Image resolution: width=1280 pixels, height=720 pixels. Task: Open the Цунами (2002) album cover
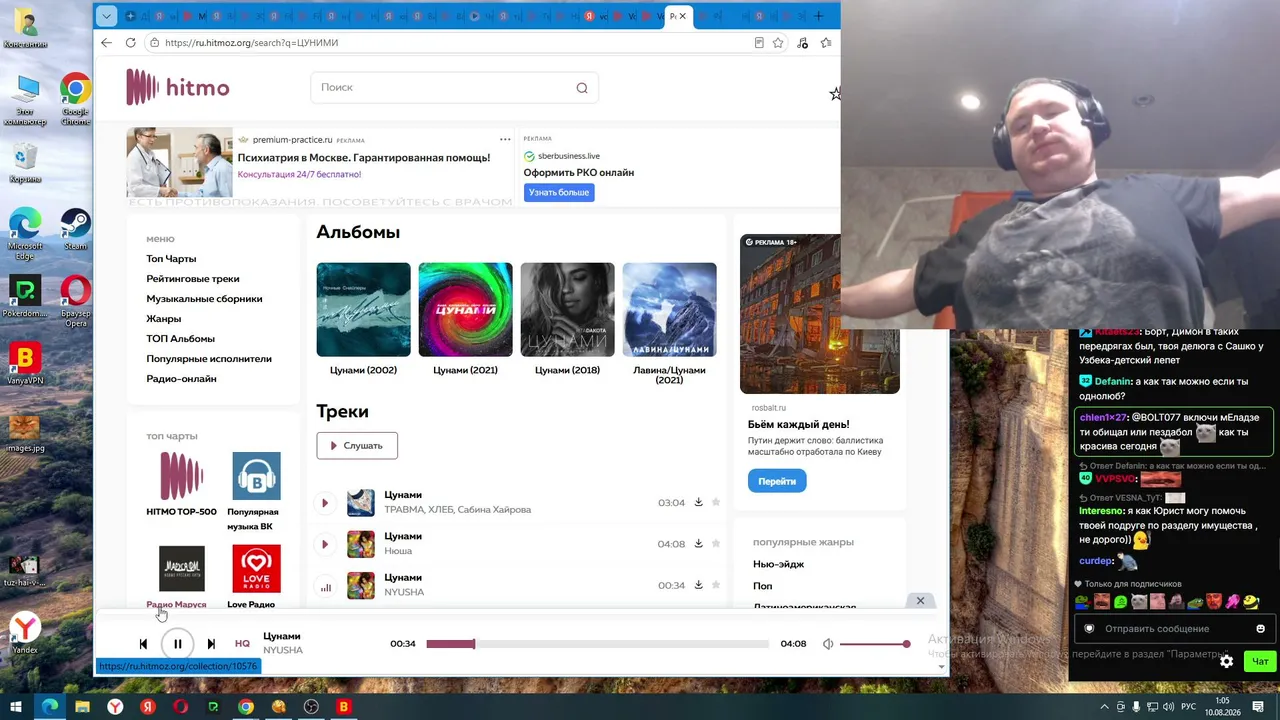pyautogui.click(x=363, y=310)
